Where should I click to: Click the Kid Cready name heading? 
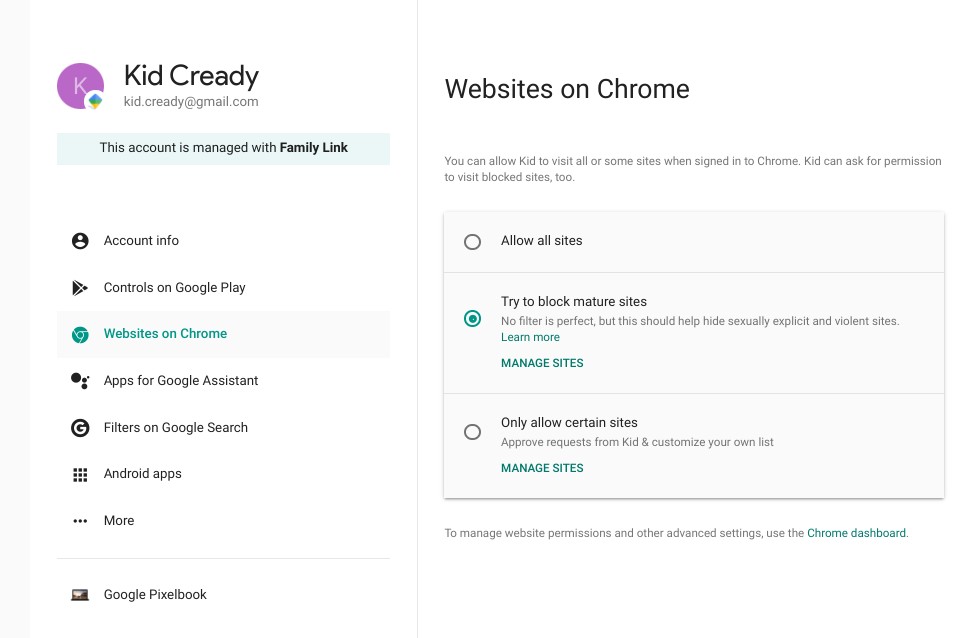coord(191,75)
